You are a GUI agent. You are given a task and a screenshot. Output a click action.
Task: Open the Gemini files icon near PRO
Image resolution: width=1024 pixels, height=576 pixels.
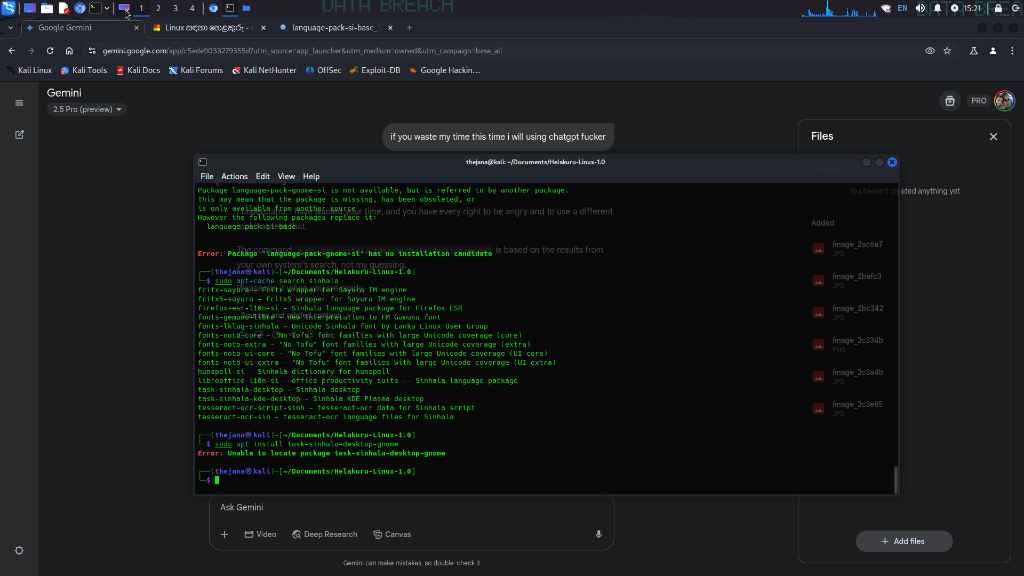point(950,101)
